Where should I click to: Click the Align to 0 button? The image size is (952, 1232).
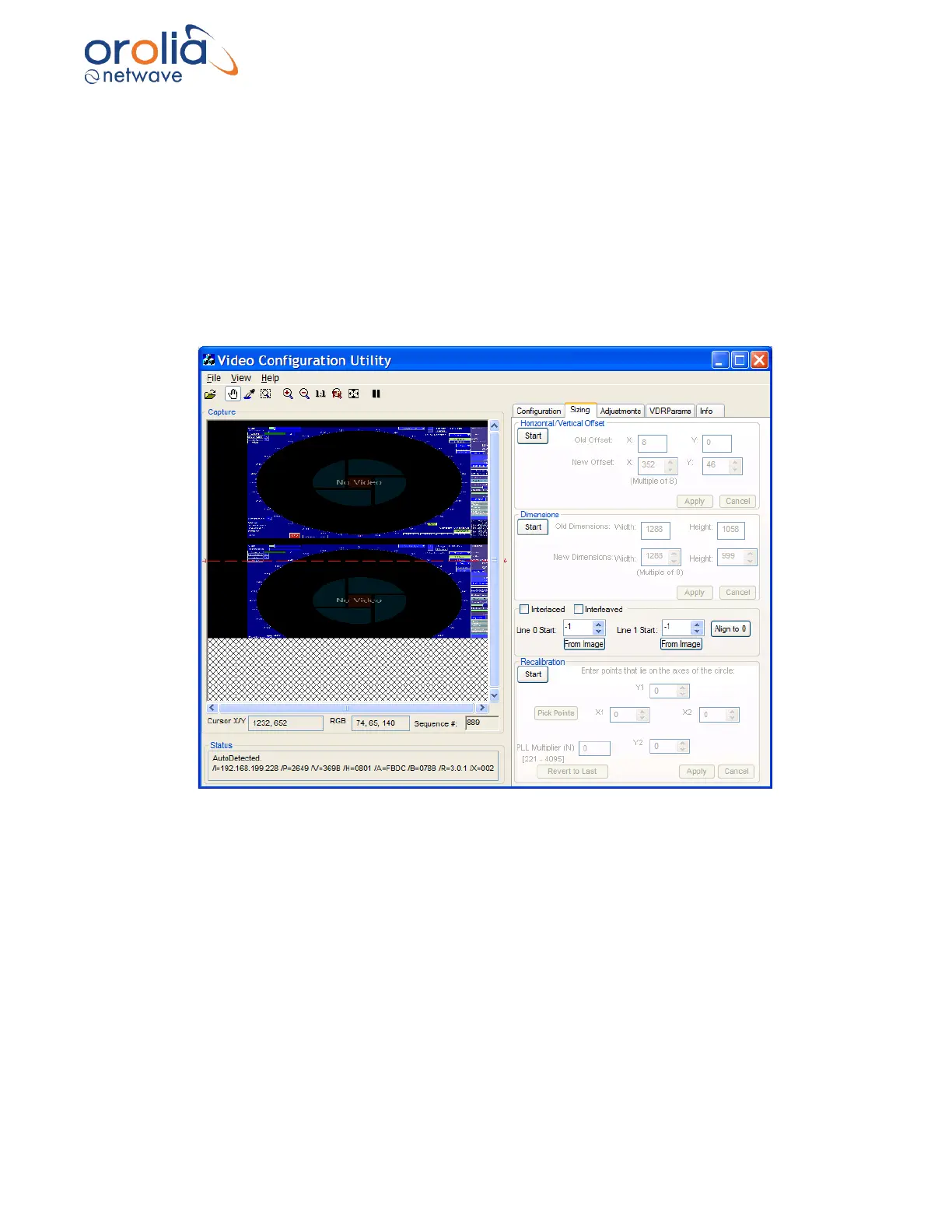tap(730, 628)
